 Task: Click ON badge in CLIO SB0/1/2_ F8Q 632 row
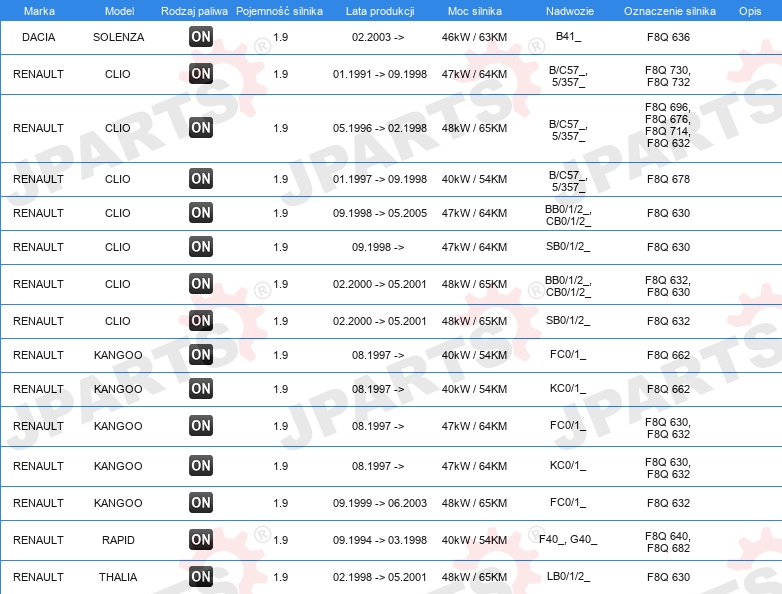click(x=201, y=320)
